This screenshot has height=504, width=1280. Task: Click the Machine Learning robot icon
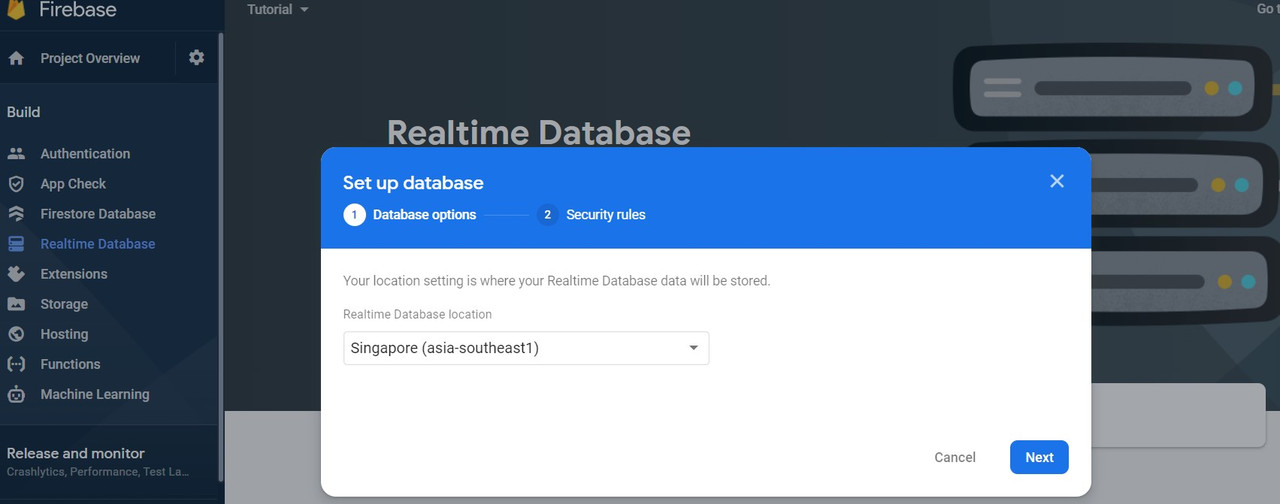click(x=16, y=394)
